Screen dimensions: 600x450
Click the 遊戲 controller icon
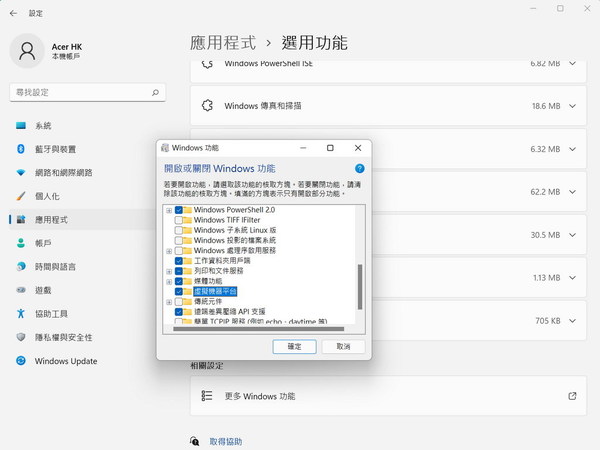[21, 290]
